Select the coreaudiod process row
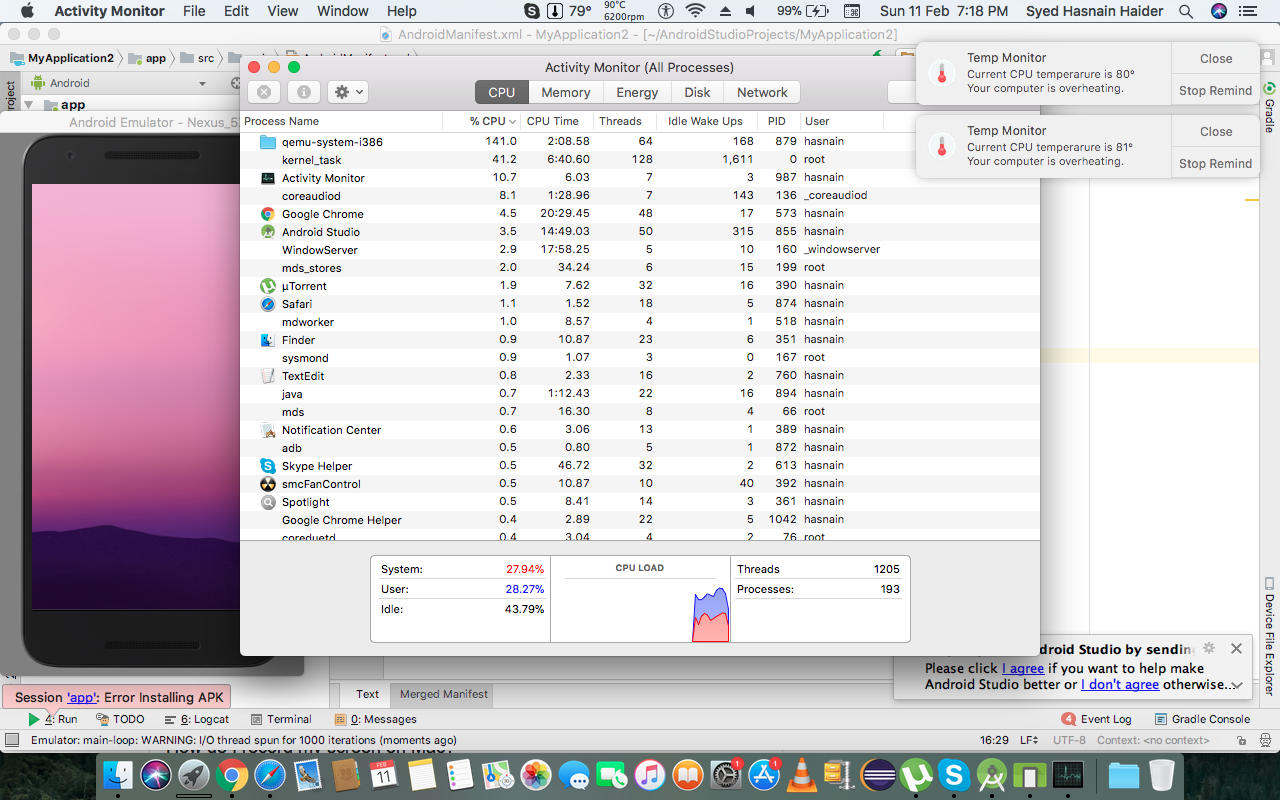1280x800 pixels. pyautogui.click(x=640, y=196)
